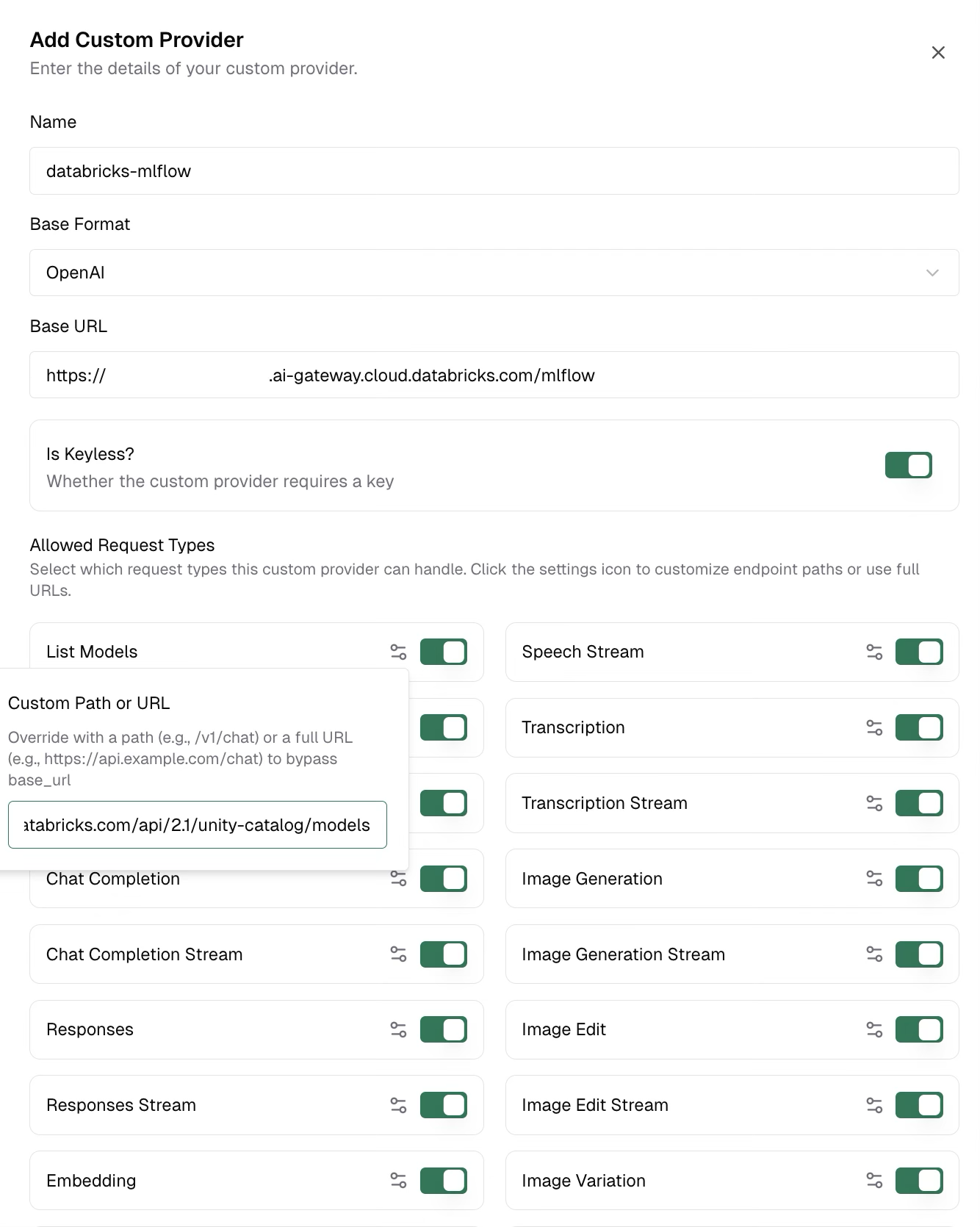Toggle Responses Stream request type
The image size is (980, 1227).
444,1105
